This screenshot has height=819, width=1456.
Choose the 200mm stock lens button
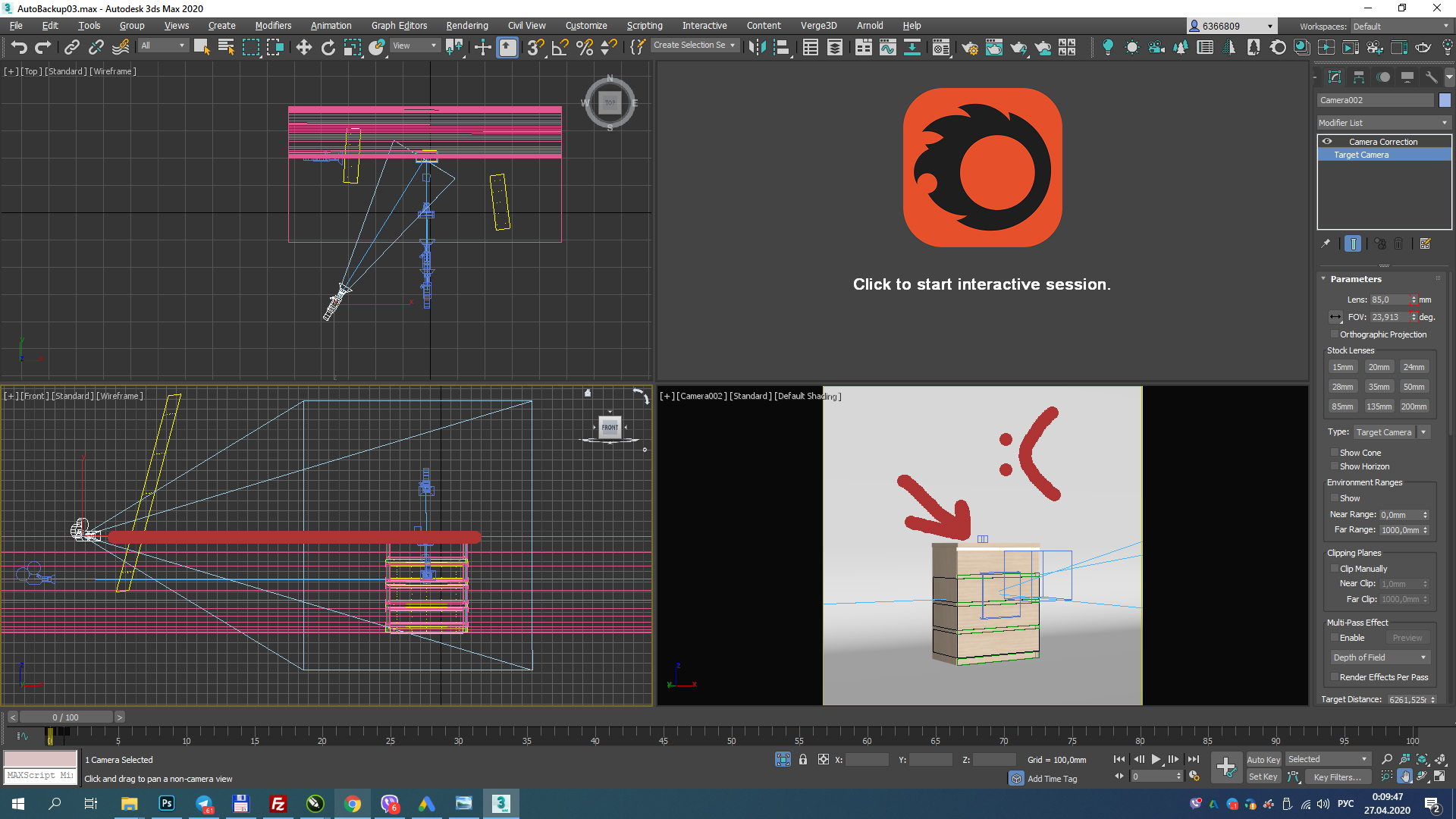[1414, 406]
